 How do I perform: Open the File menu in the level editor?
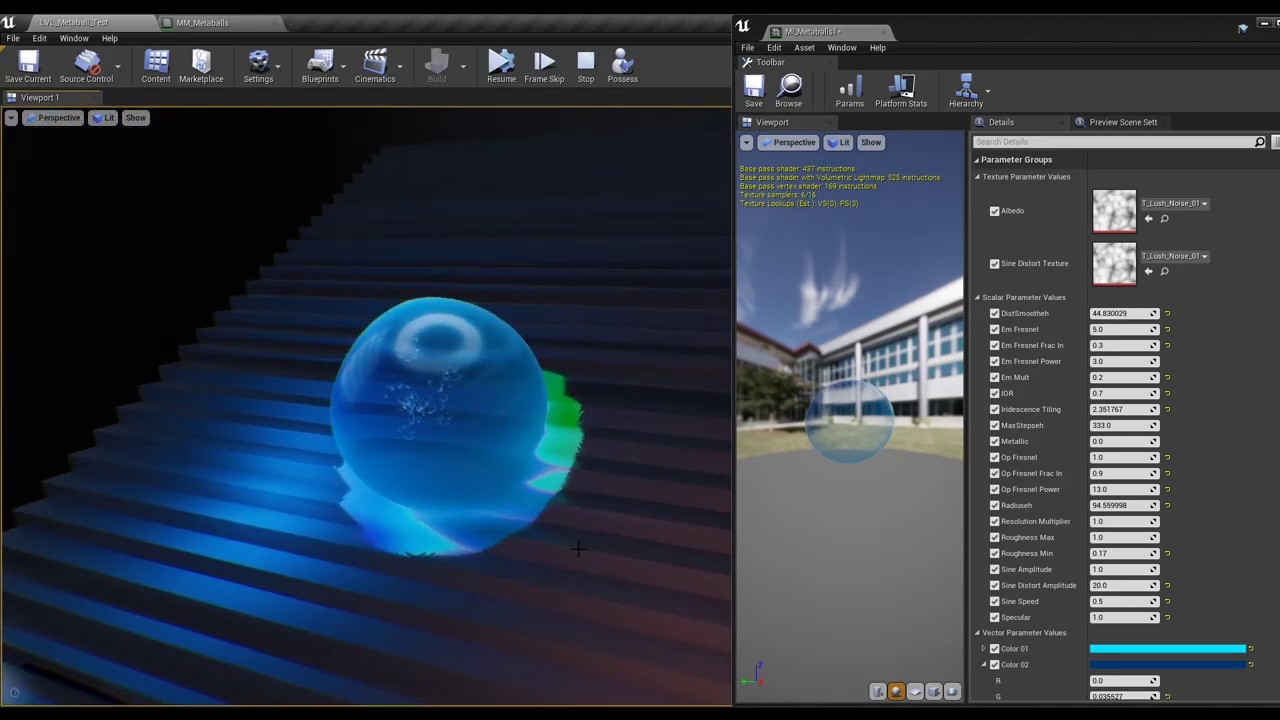coord(13,39)
